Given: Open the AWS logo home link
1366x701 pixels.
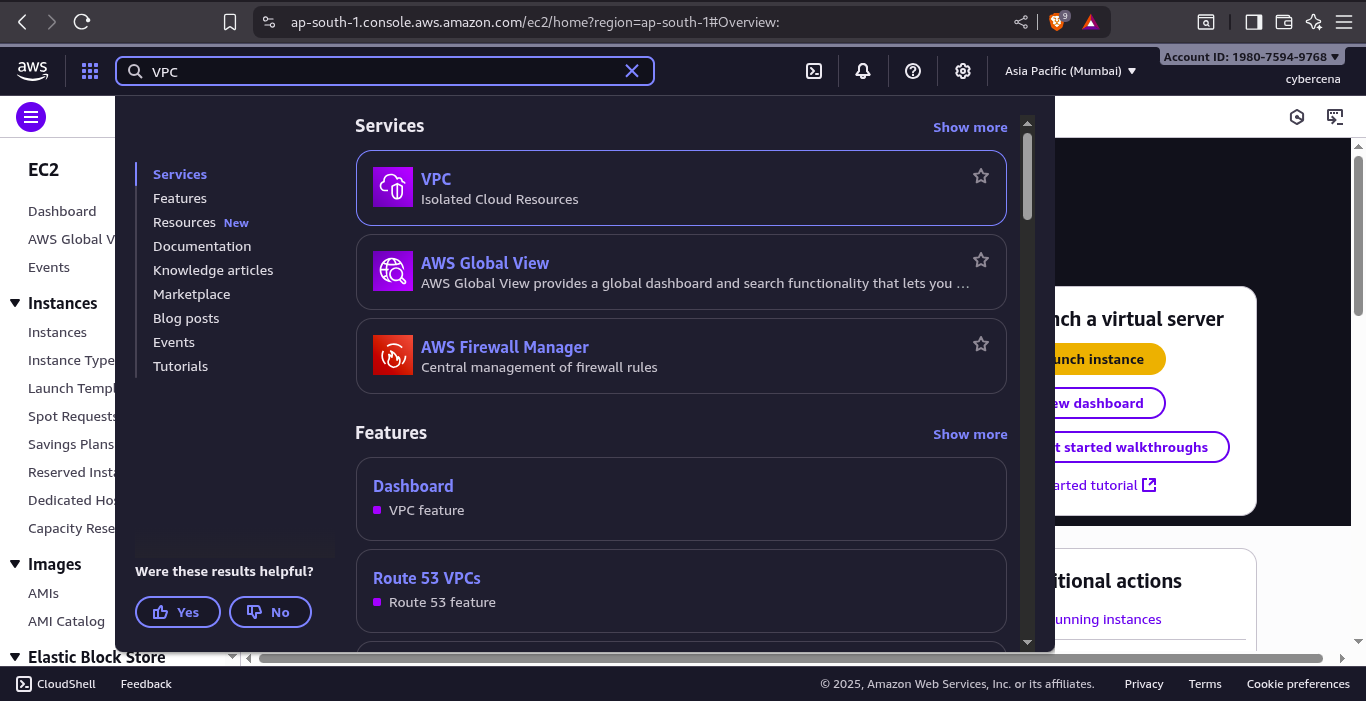Looking at the screenshot, I should [x=32, y=70].
